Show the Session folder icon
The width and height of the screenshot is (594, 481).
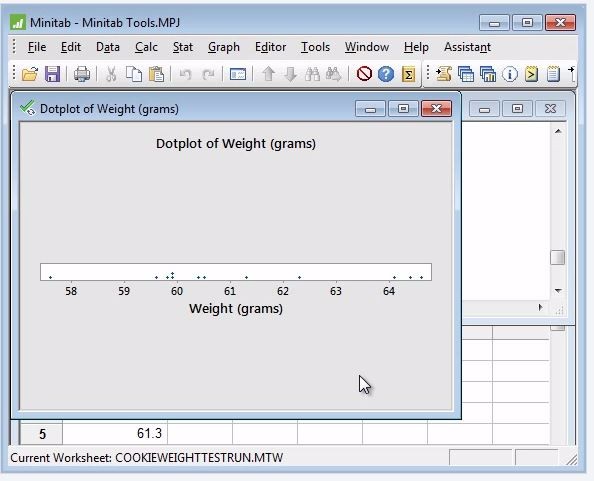tap(444, 74)
